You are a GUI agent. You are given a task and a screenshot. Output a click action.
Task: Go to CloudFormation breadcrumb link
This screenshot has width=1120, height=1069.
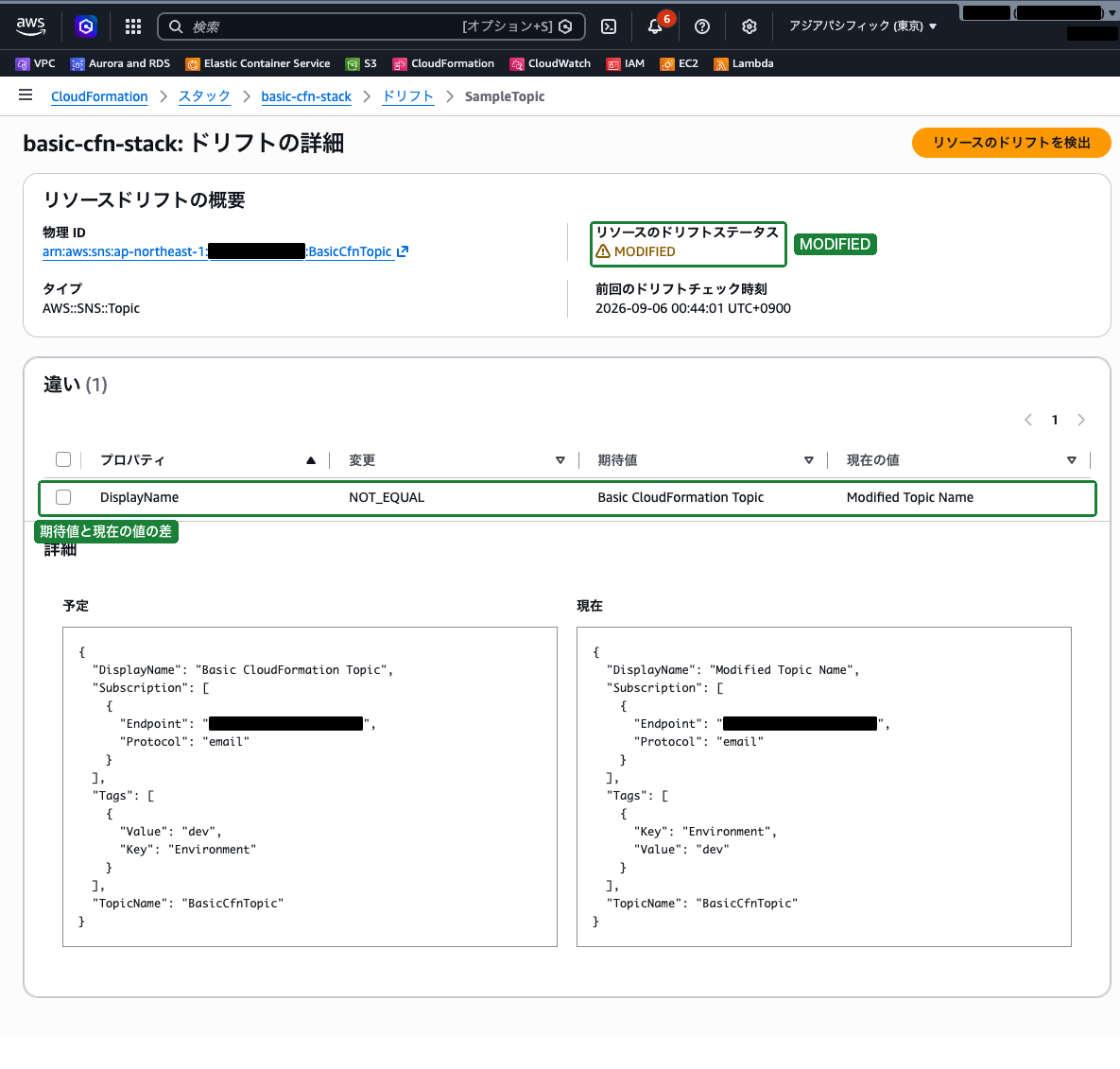(99, 96)
